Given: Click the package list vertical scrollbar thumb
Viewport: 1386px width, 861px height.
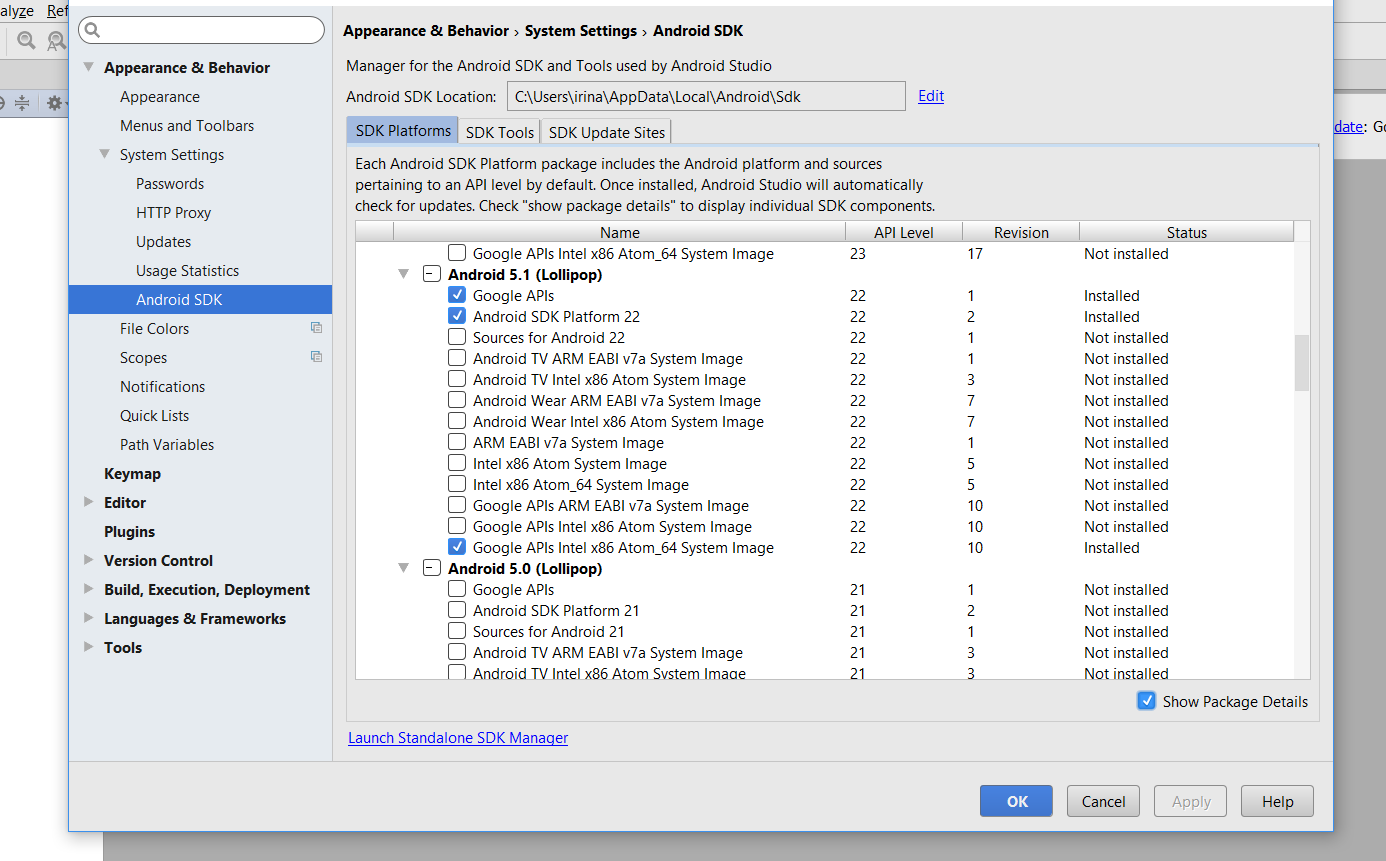Looking at the screenshot, I should coord(1302,362).
